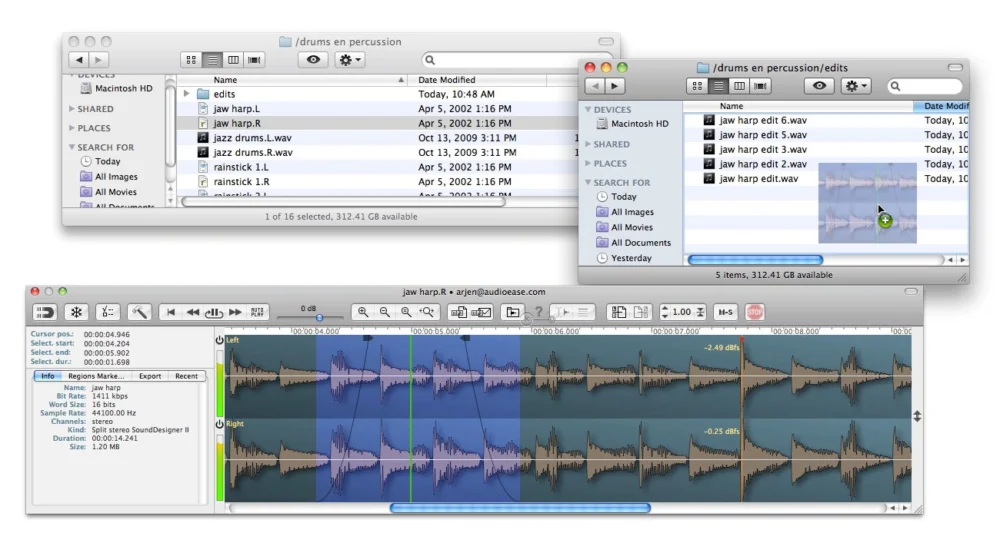
Task: Switch to cover flow view in drums en percussion window
Action: (254, 60)
